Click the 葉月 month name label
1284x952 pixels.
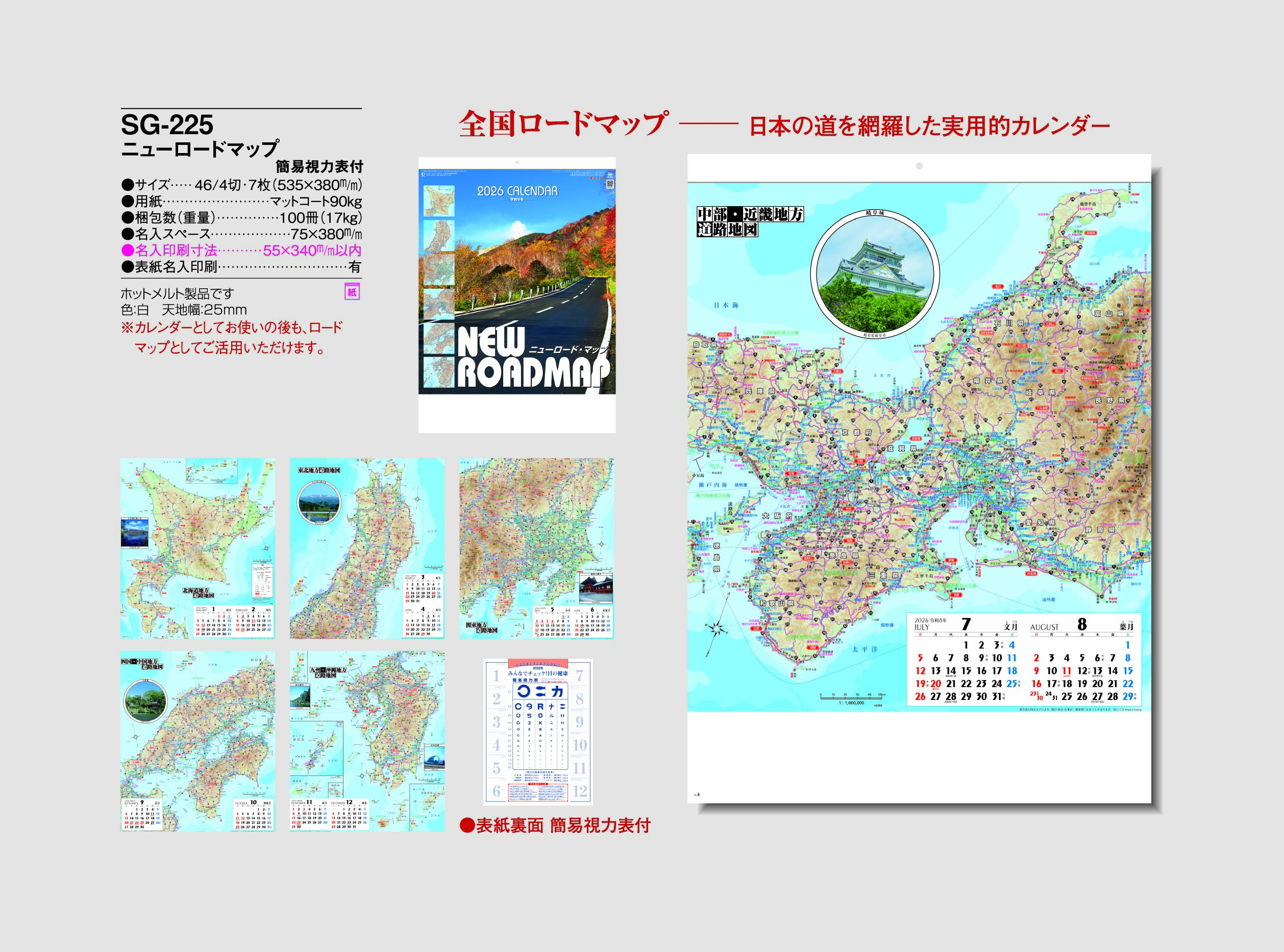(1127, 627)
